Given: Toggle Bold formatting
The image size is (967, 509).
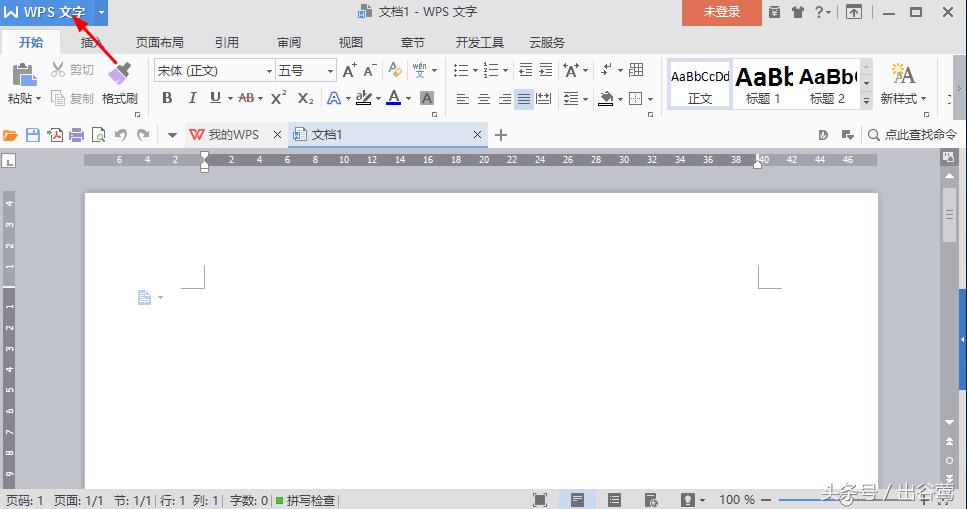Looking at the screenshot, I should tap(167, 98).
